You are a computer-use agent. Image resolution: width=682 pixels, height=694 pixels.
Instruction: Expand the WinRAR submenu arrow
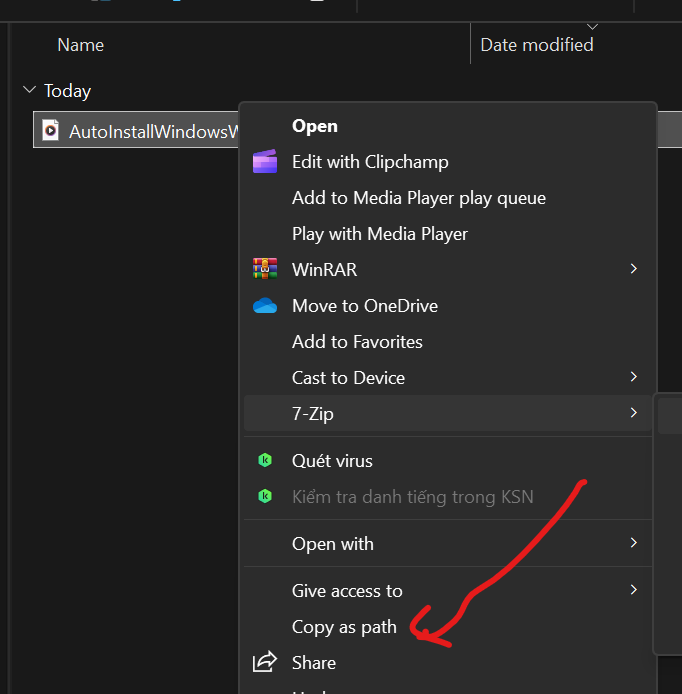tap(633, 269)
